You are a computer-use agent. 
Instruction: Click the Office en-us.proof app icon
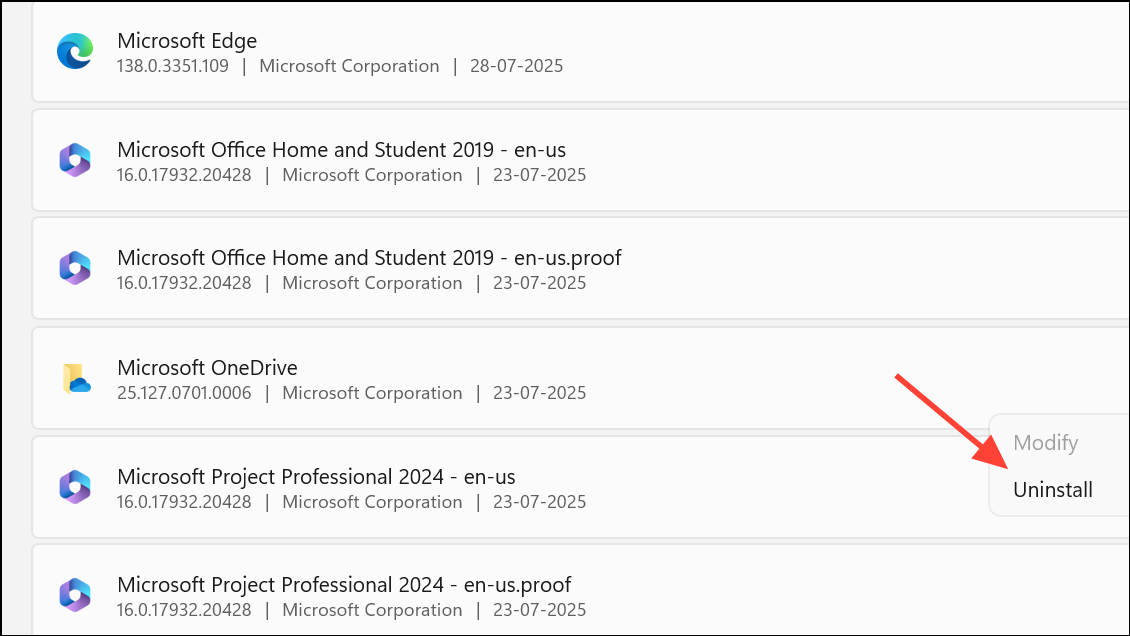click(74, 268)
